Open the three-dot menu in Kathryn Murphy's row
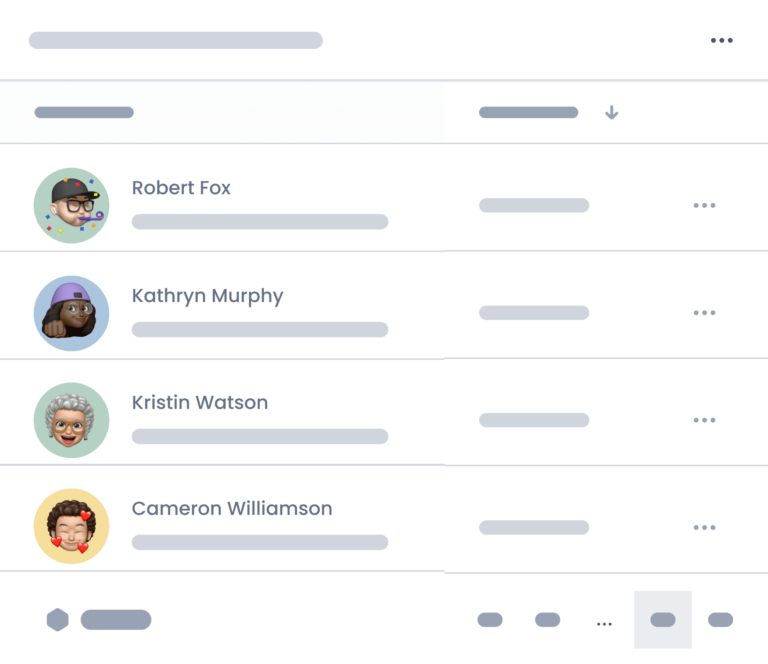This screenshot has width=768, height=664. click(704, 313)
